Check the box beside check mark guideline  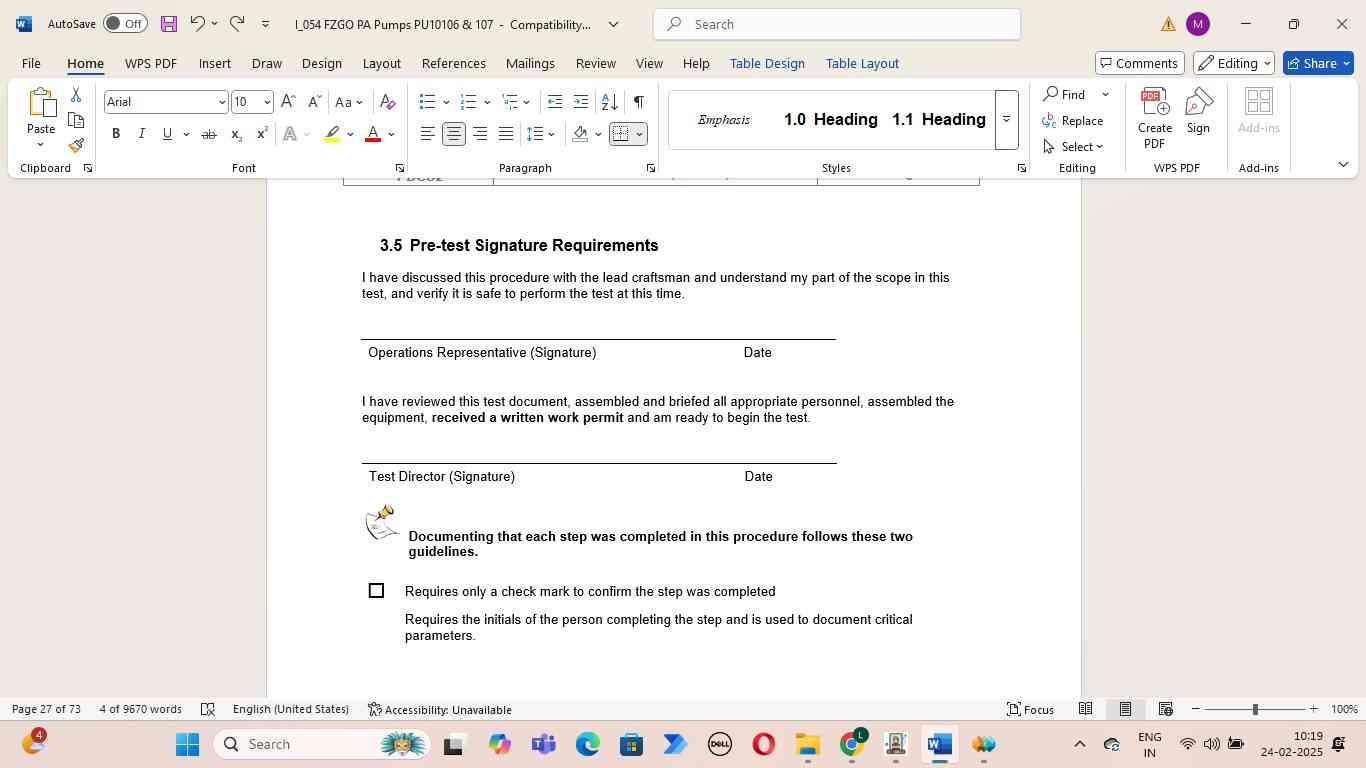376,591
